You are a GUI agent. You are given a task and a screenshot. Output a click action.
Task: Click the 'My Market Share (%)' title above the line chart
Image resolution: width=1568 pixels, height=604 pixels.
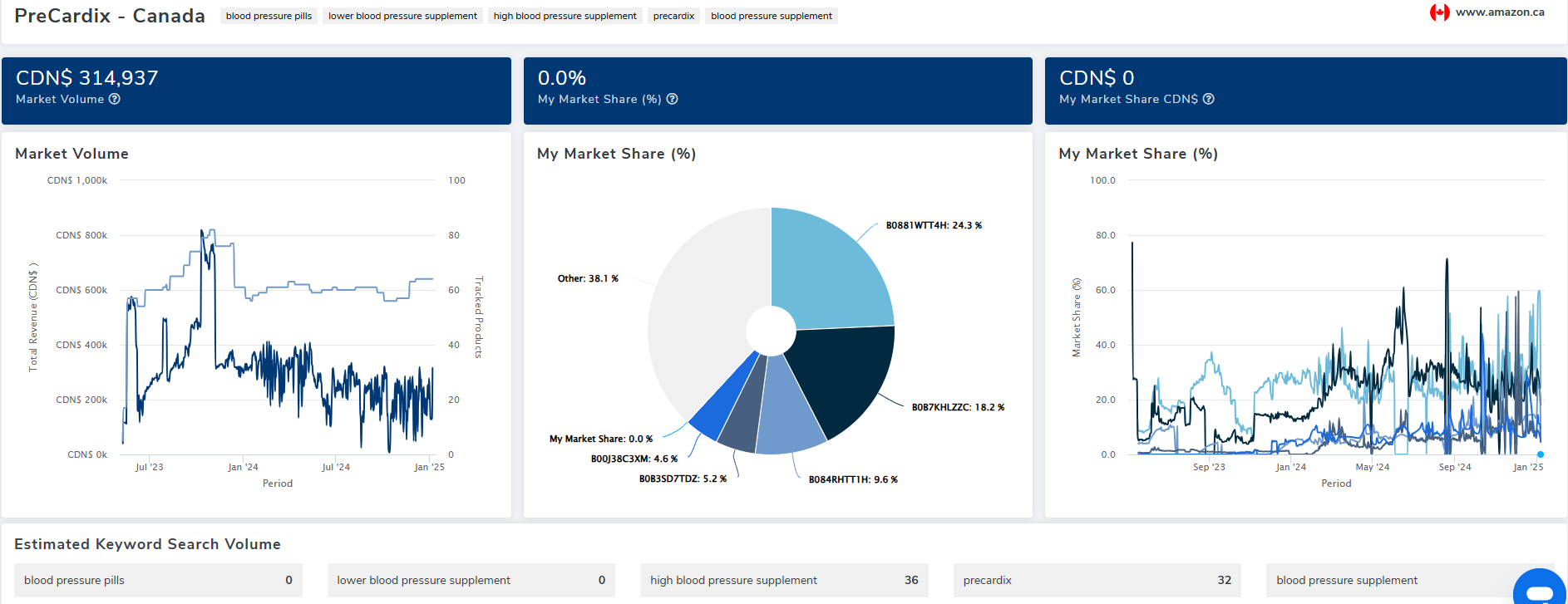[1138, 154]
